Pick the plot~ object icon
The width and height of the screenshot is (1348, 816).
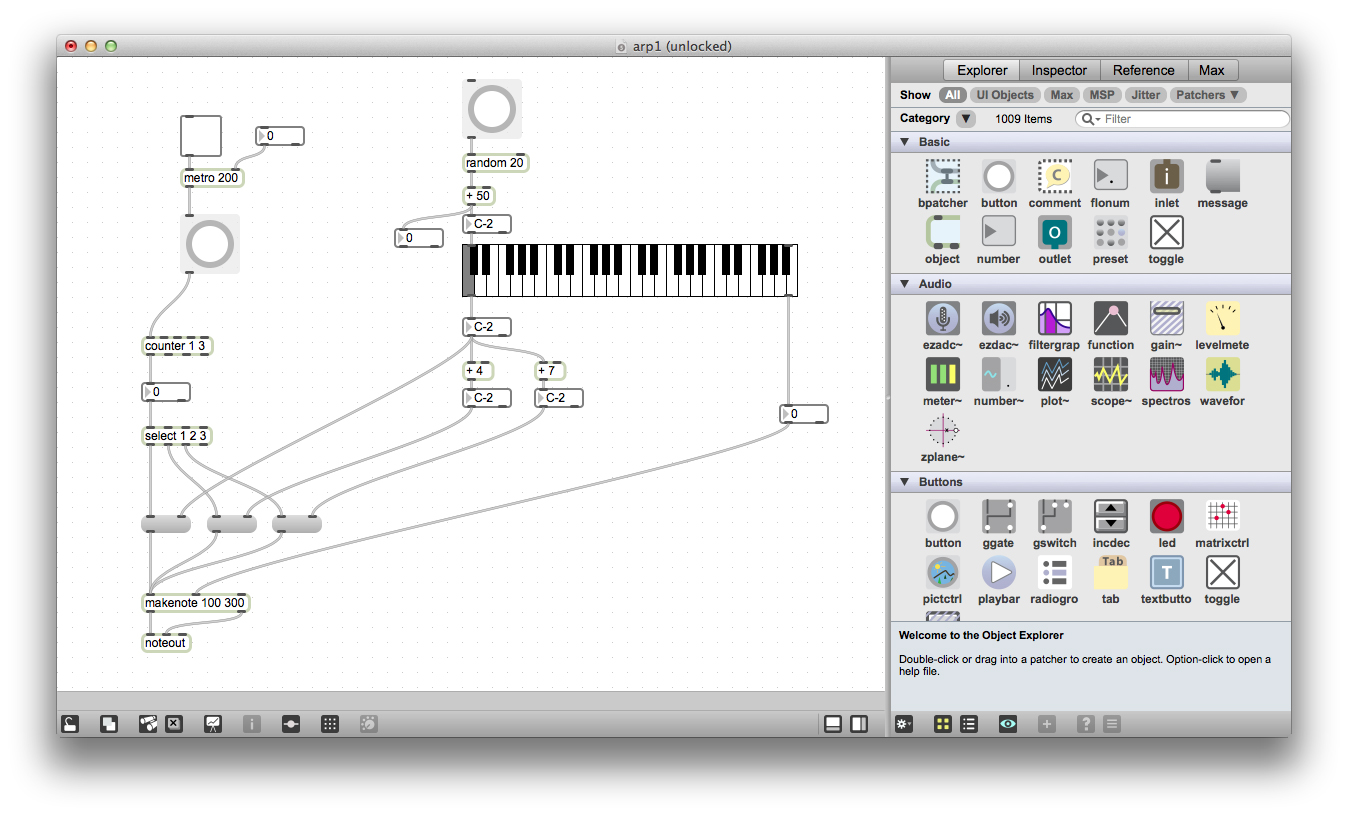click(x=1054, y=375)
